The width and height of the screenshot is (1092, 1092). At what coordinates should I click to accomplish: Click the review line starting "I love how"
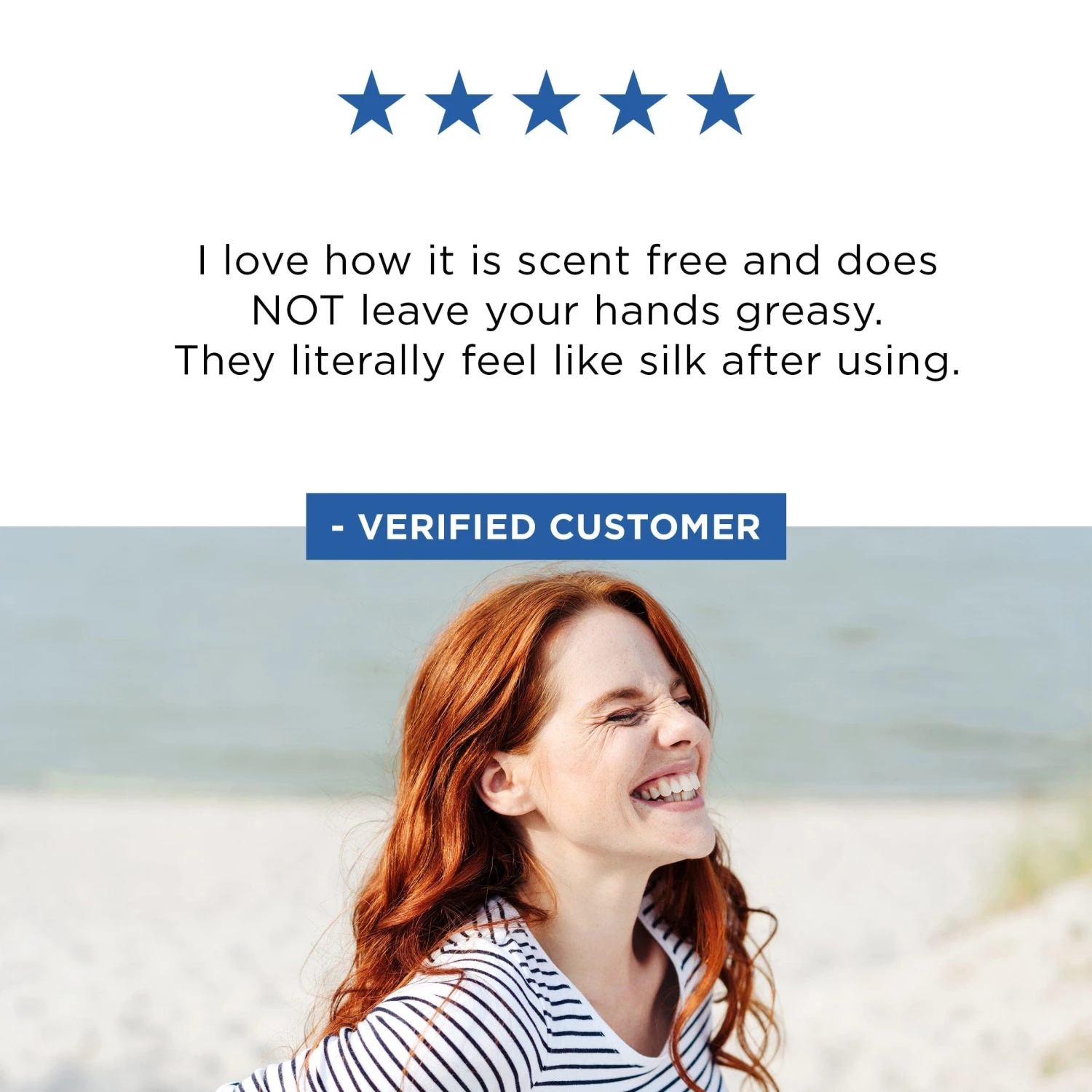click(x=567, y=261)
